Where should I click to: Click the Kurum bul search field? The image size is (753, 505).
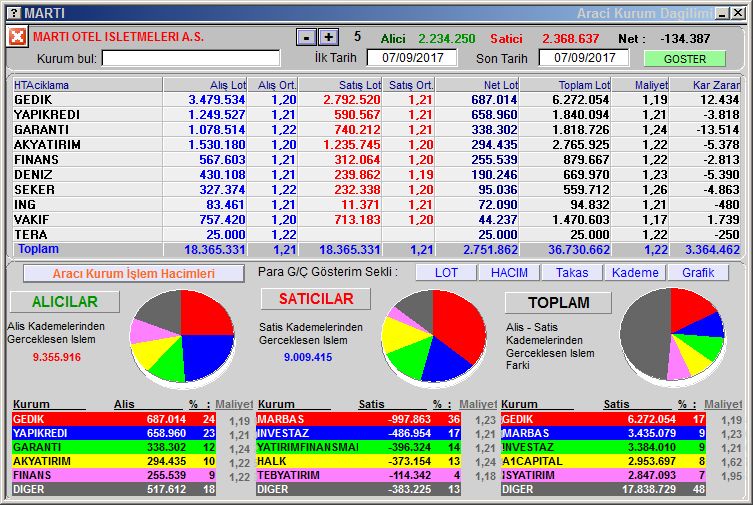pos(191,59)
